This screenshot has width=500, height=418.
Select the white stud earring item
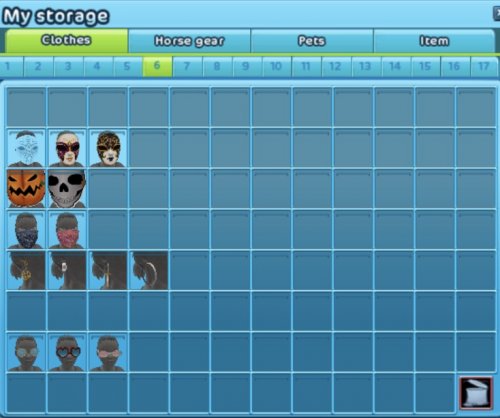[67, 271]
